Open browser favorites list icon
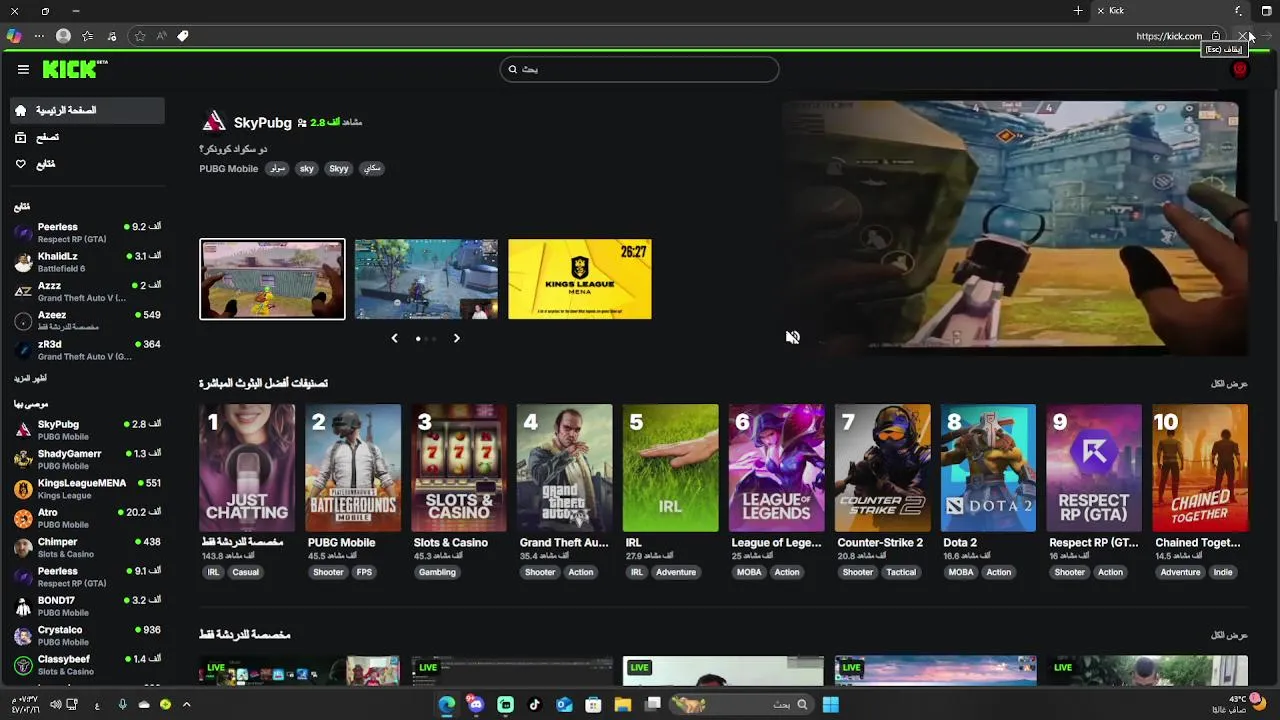Image resolution: width=1280 pixels, height=720 pixels. 88,36
